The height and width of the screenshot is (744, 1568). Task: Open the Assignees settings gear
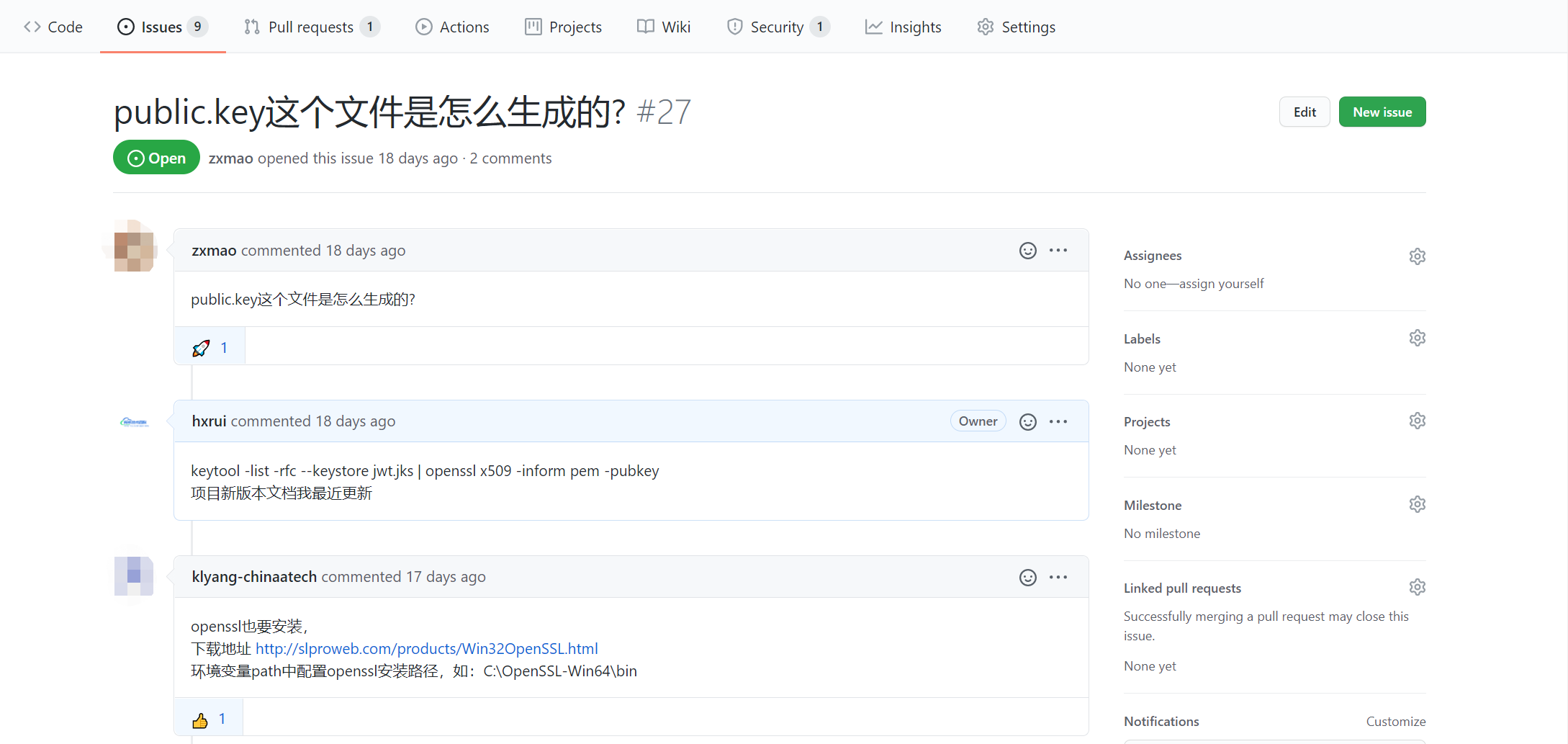point(1417,256)
